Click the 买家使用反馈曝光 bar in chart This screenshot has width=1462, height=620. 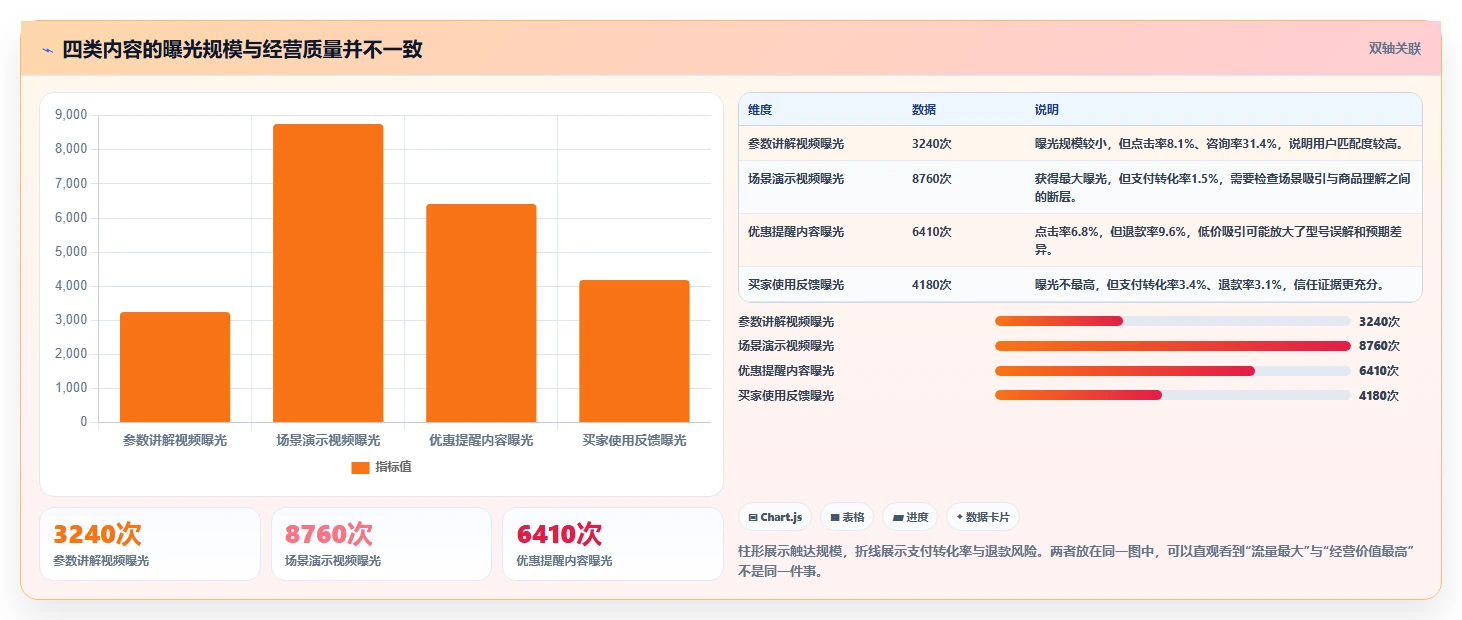634,351
